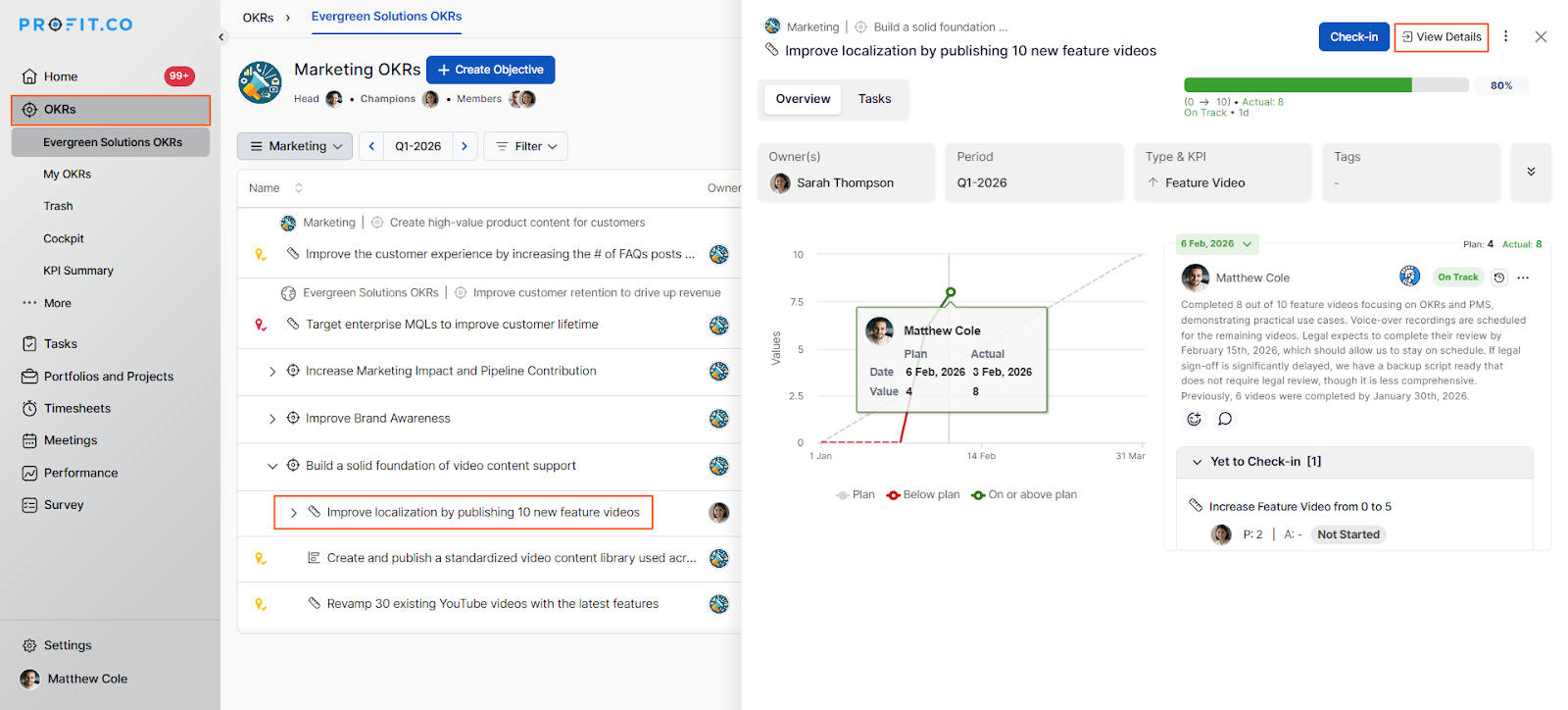1568x710 pixels.
Task: Toggle Plan series in chart legend
Action: (x=855, y=495)
